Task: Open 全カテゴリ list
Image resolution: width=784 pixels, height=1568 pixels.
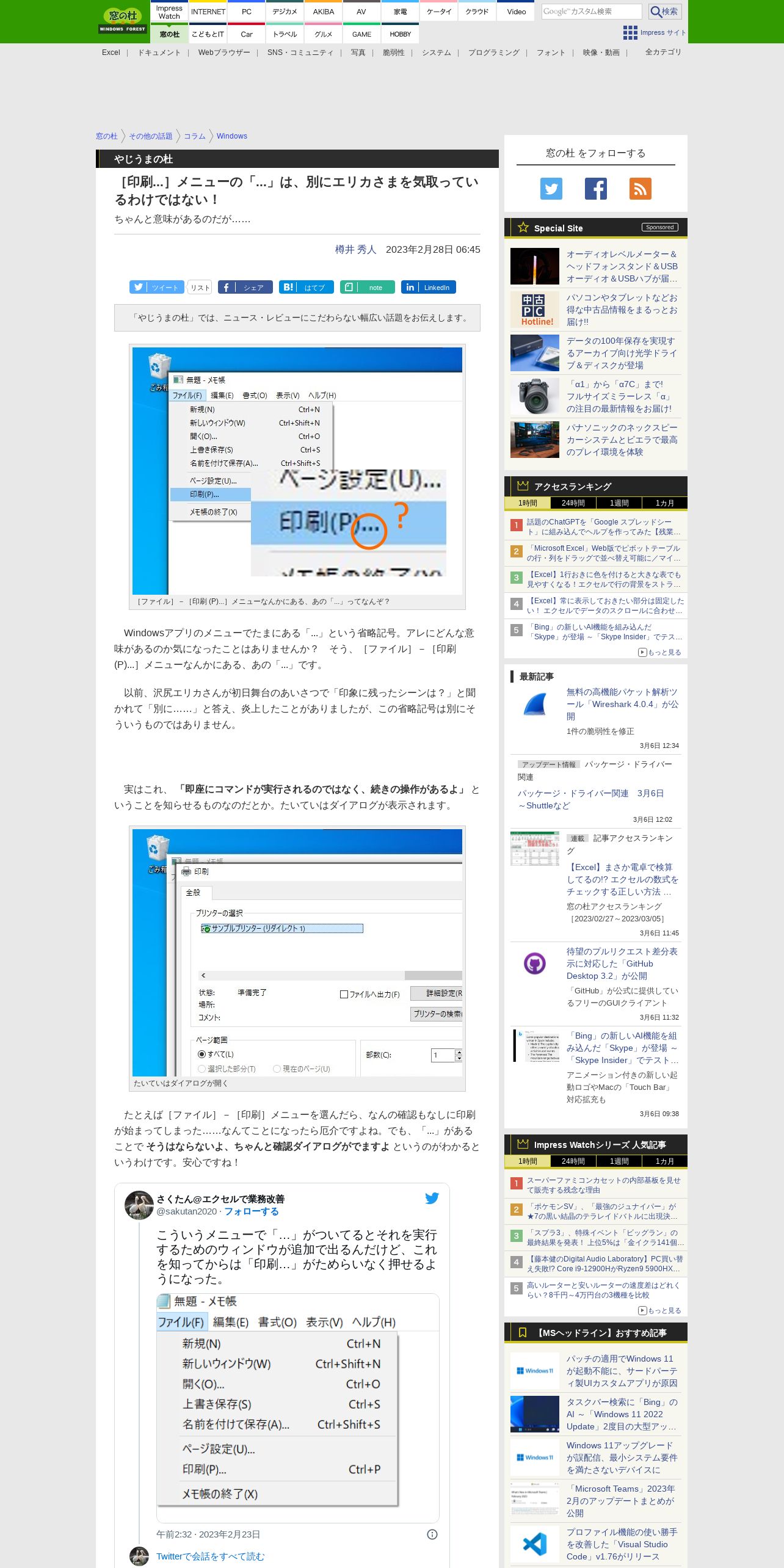Action: pos(663,52)
